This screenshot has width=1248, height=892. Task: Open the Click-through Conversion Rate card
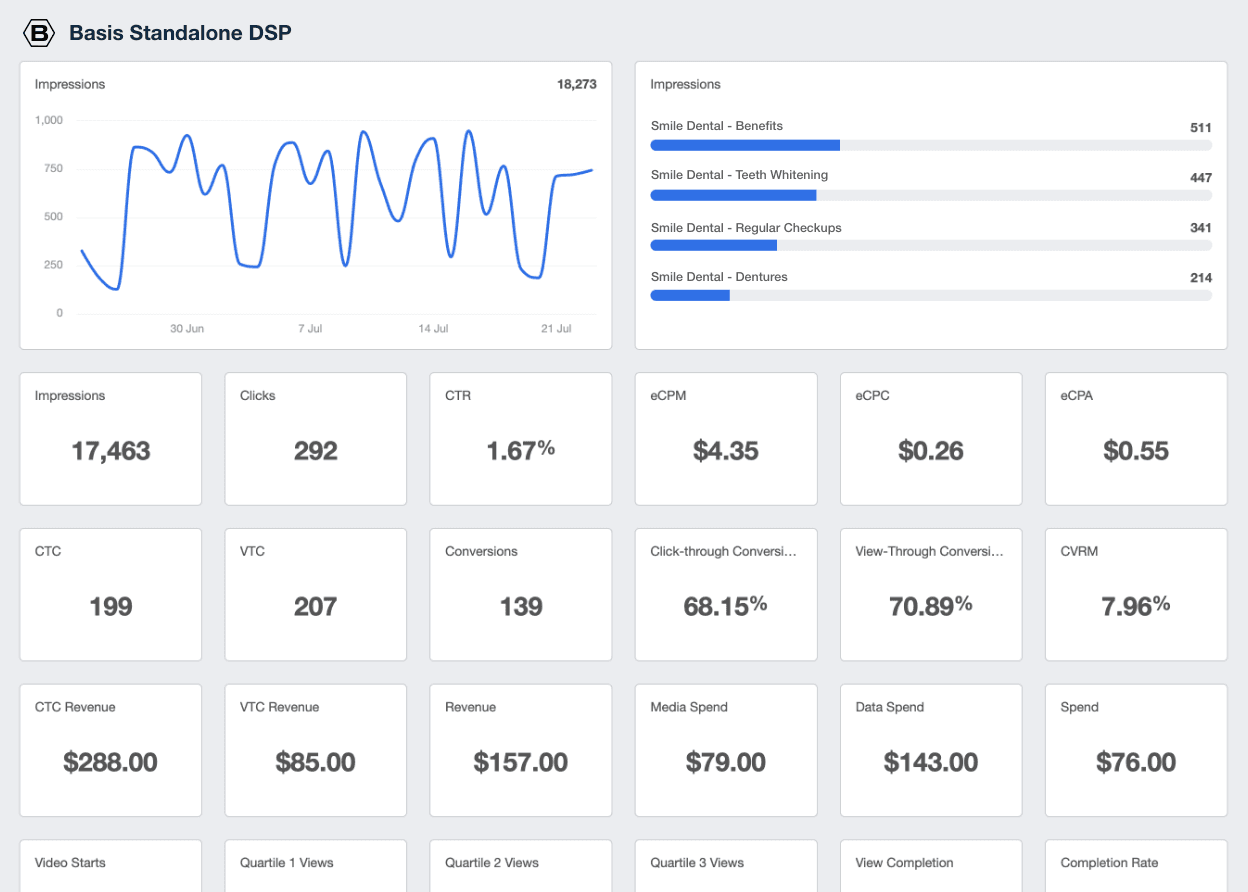coord(725,594)
